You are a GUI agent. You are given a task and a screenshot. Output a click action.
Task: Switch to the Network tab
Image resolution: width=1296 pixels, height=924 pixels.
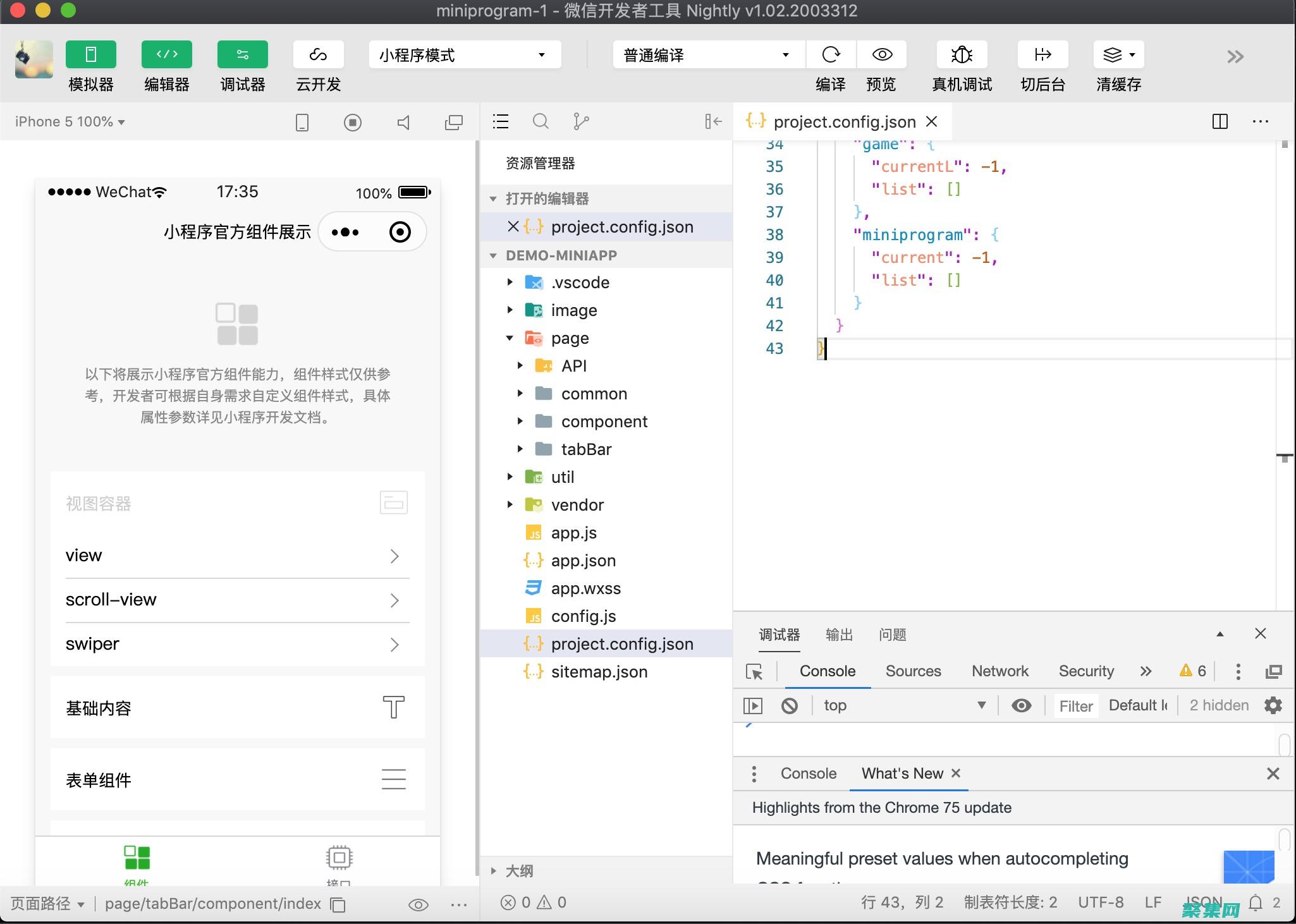click(x=1000, y=671)
